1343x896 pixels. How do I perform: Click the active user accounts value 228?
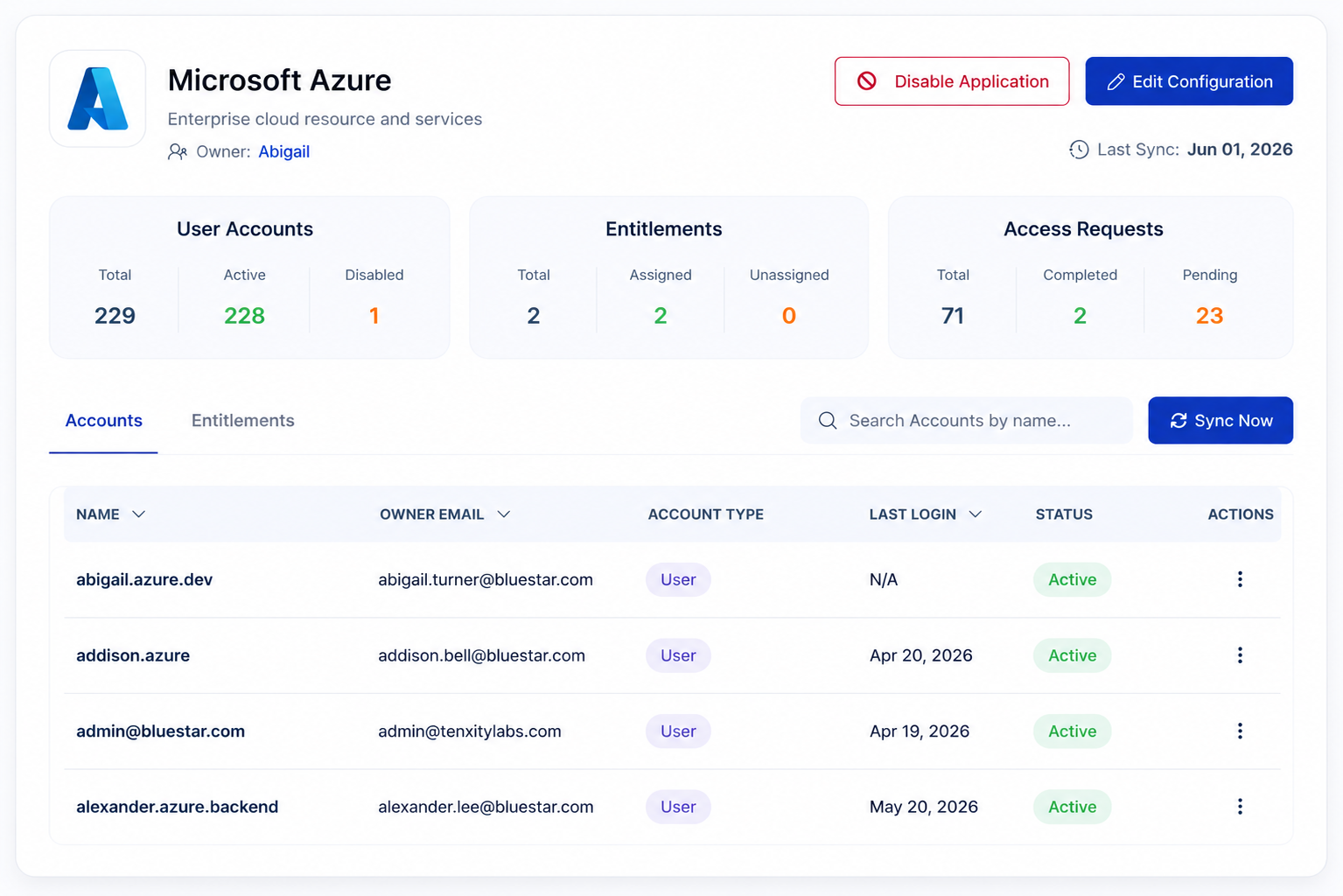244,316
